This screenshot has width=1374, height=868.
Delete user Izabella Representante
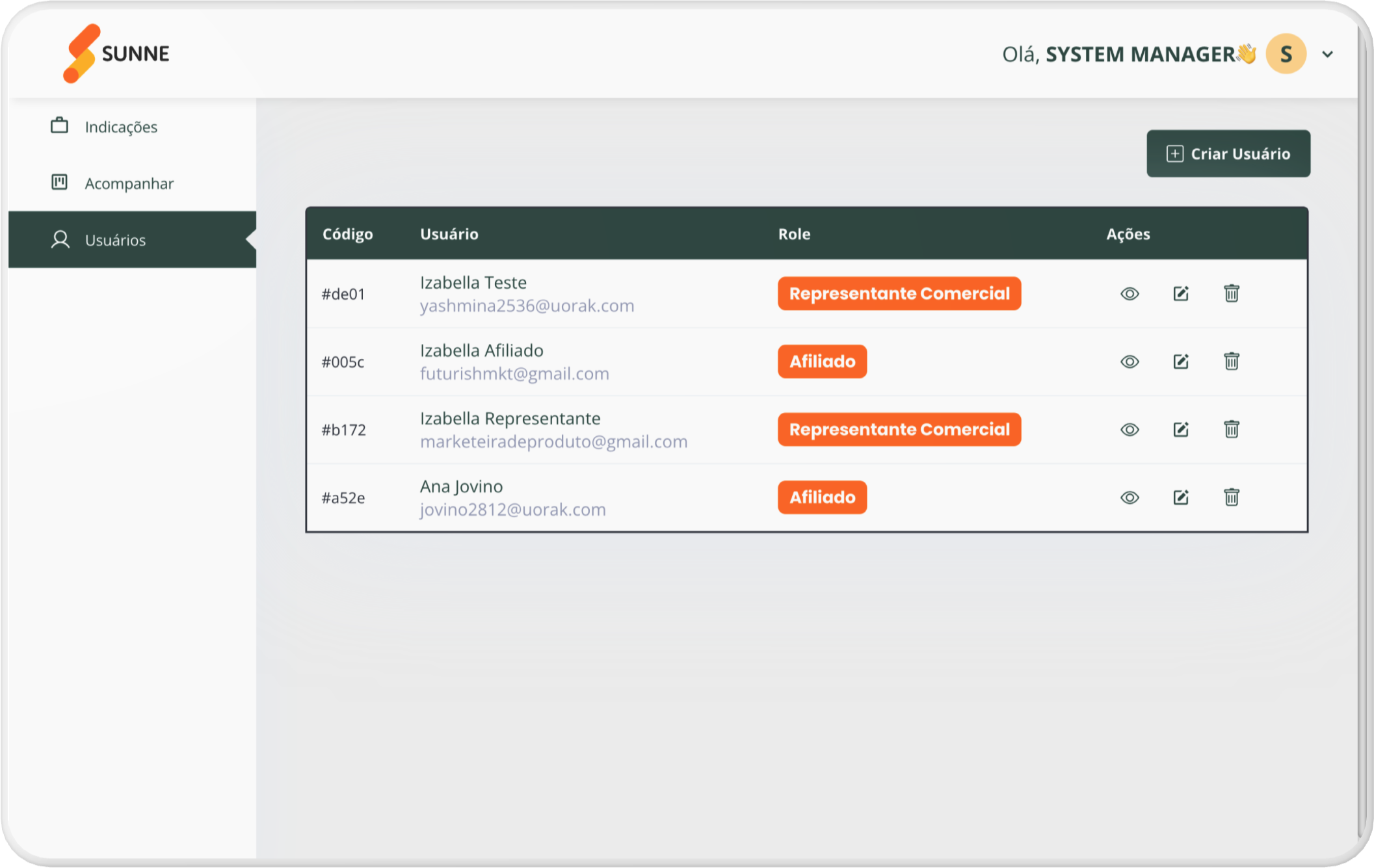pyautogui.click(x=1232, y=429)
